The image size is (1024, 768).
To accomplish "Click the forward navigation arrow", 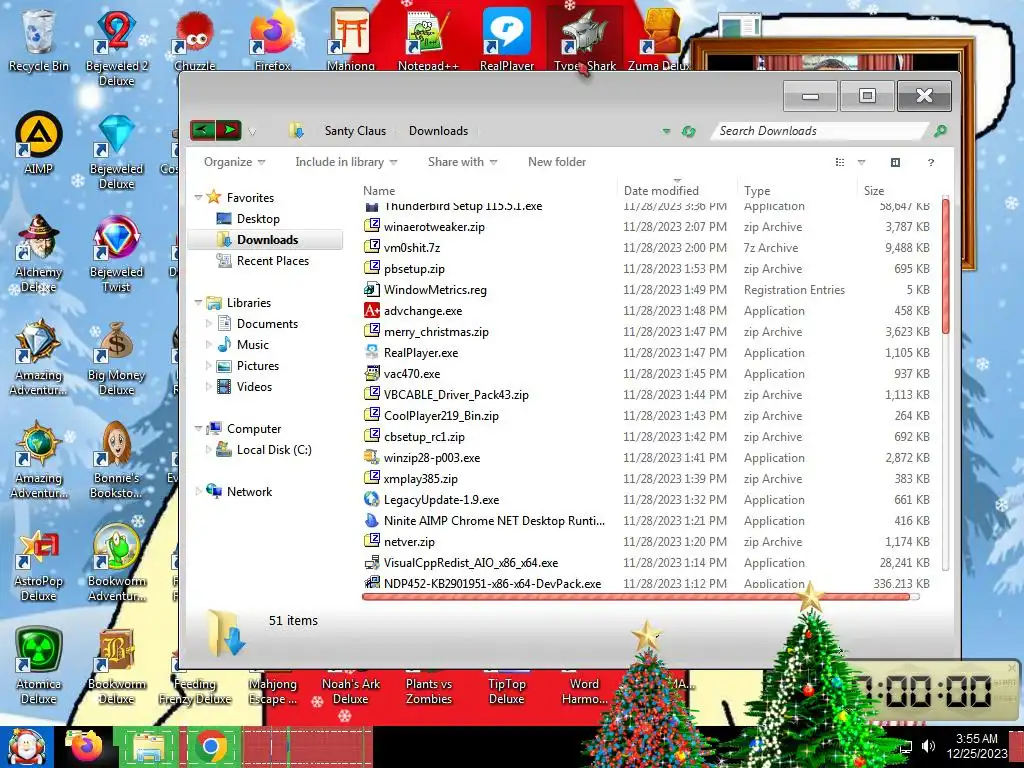I will (229, 130).
